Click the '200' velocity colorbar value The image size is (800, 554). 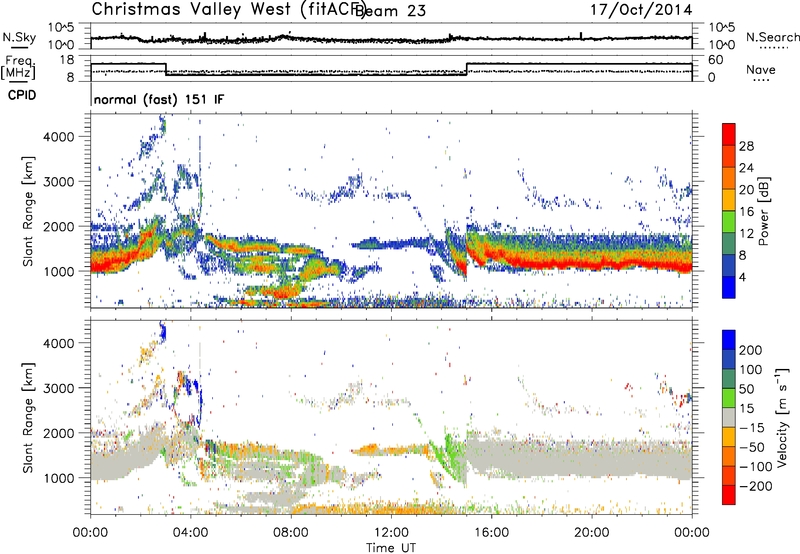pos(751,350)
